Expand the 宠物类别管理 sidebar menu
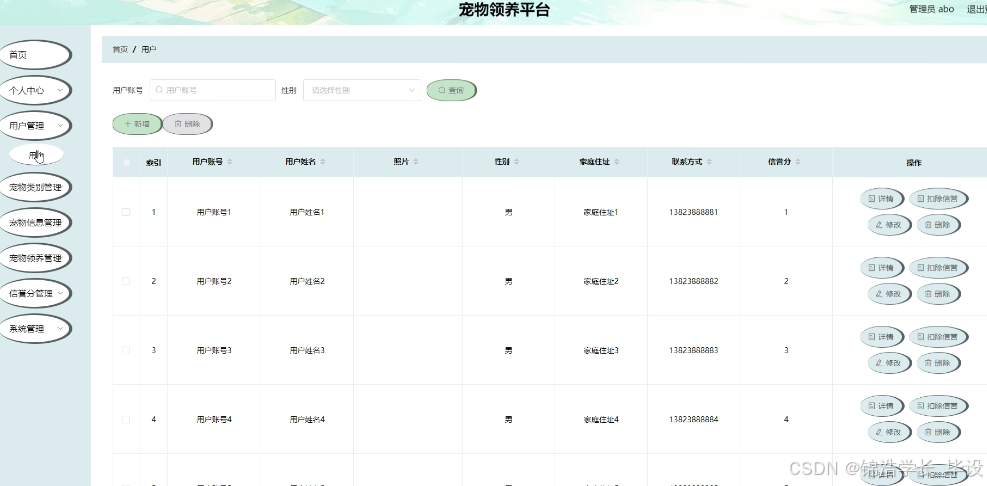Viewport: 987px width, 486px height. click(35, 187)
